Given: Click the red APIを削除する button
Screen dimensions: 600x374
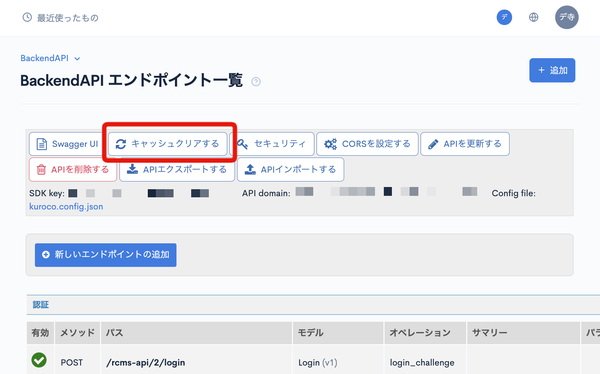Looking at the screenshot, I should point(73,170).
